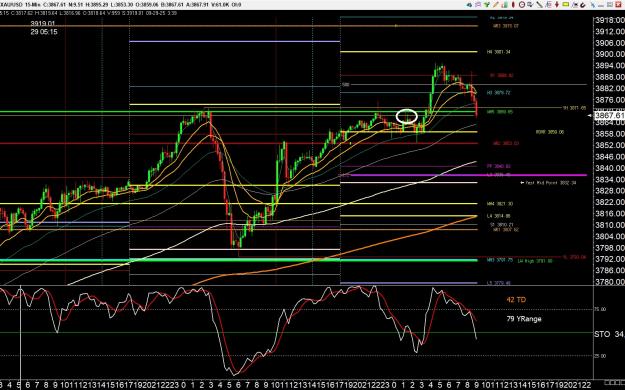
Task: Click the green plus-arrow icon in the toolbar
Action: [487, 5]
